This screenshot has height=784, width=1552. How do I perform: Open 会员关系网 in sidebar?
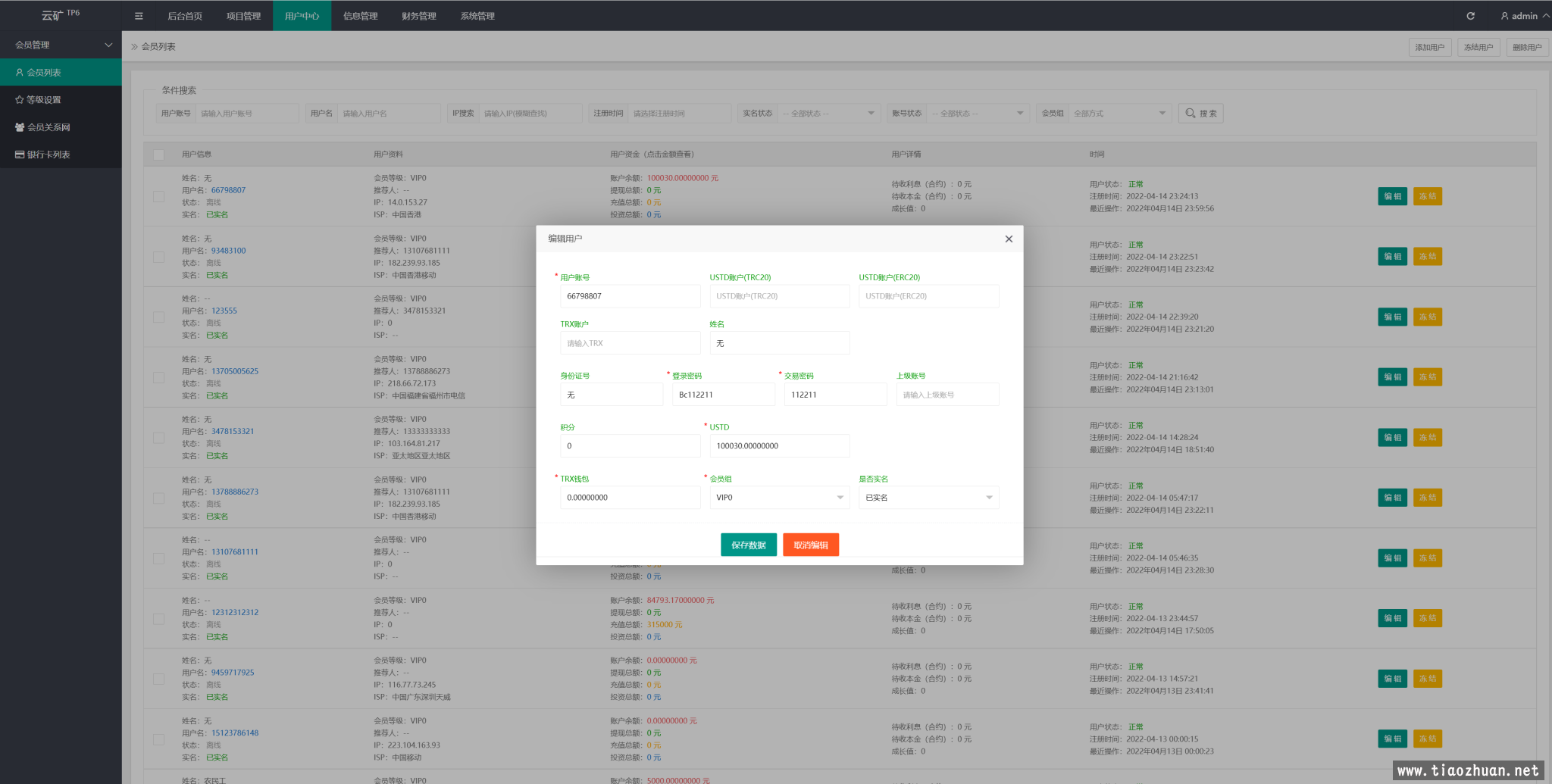click(61, 127)
